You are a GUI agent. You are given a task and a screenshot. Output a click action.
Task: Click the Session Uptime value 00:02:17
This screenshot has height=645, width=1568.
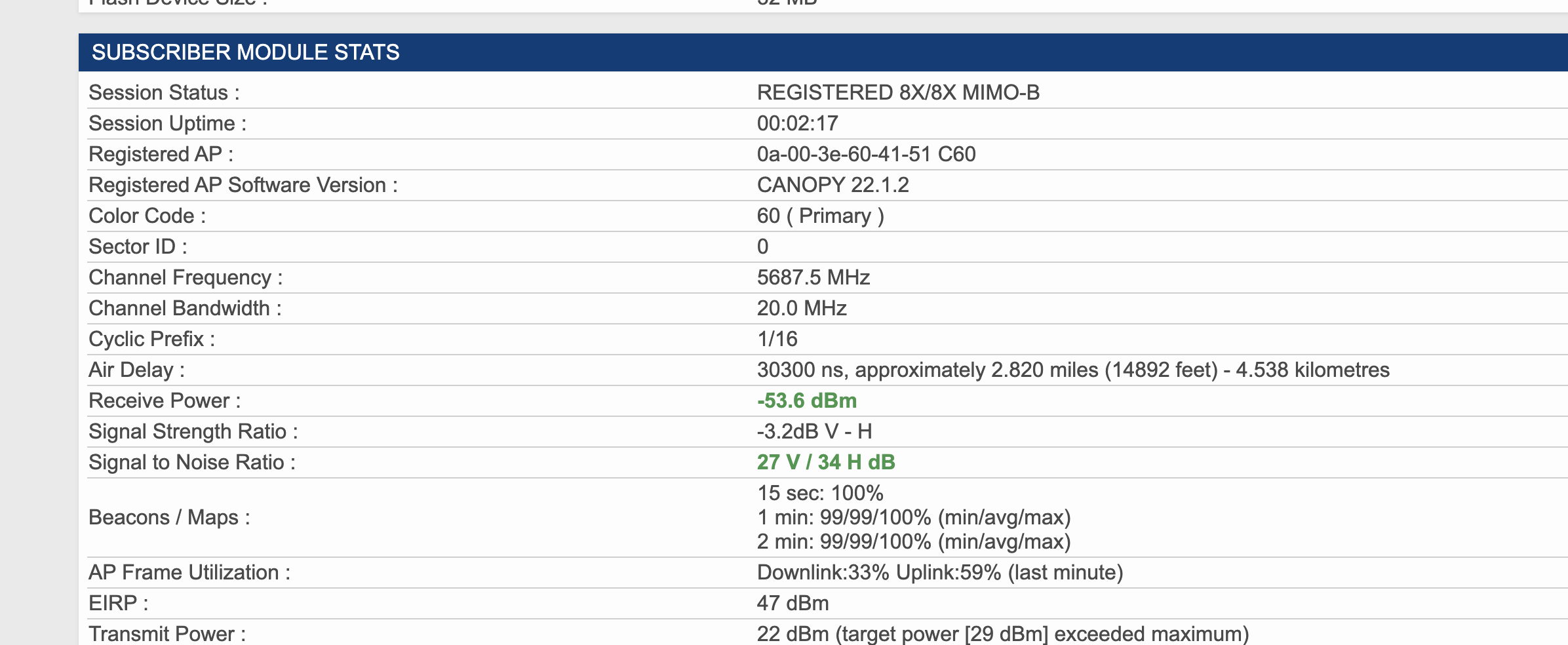797,123
